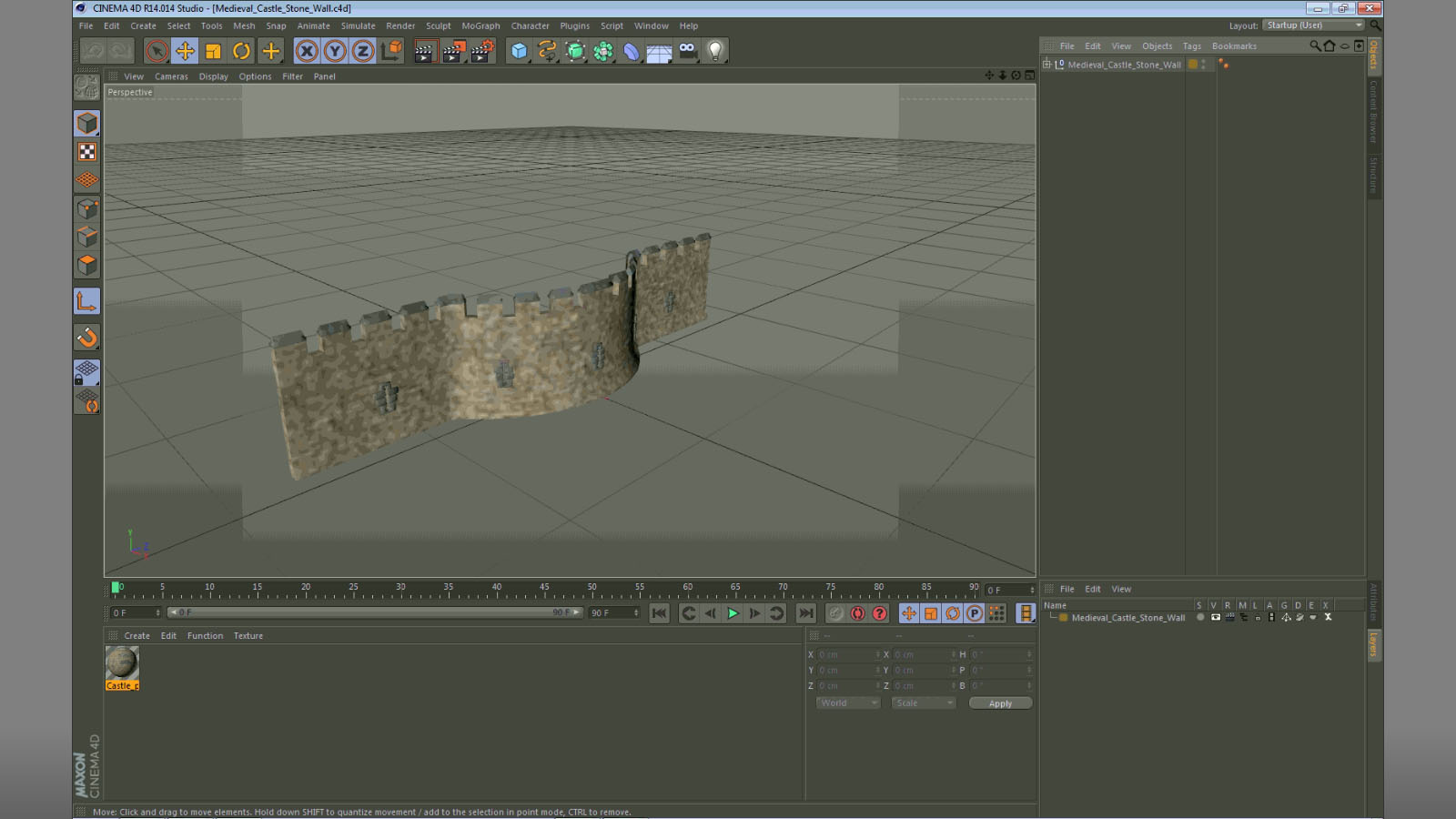1456x819 pixels.
Task: Open the Object Manager Tags menu
Action: point(1192,46)
